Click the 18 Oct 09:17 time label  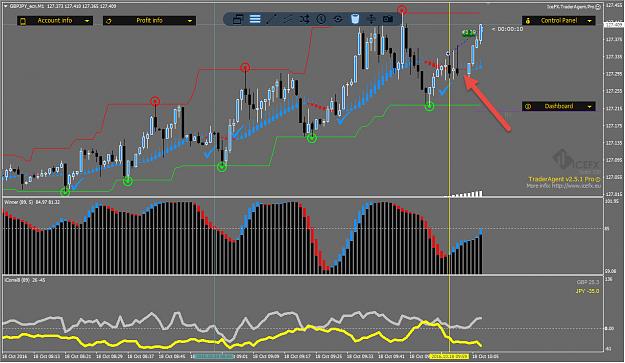297,356
